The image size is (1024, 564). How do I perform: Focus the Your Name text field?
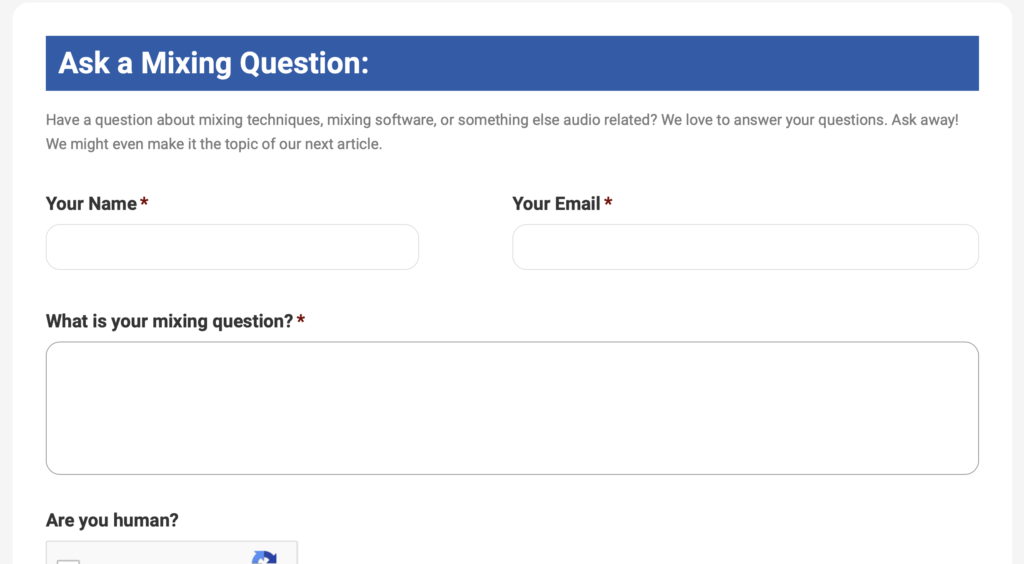pyautogui.click(x=232, y=247)
